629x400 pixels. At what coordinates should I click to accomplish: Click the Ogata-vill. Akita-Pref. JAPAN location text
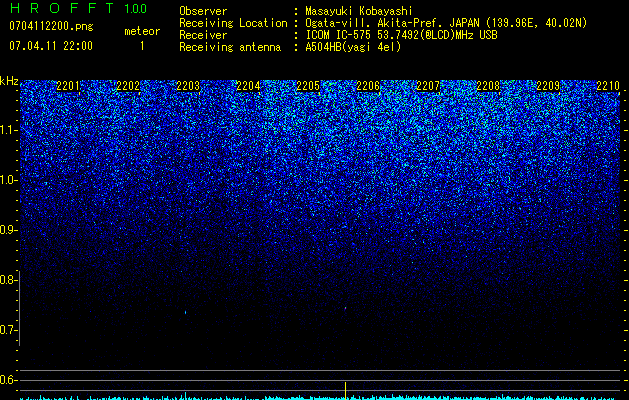point(446,23)
